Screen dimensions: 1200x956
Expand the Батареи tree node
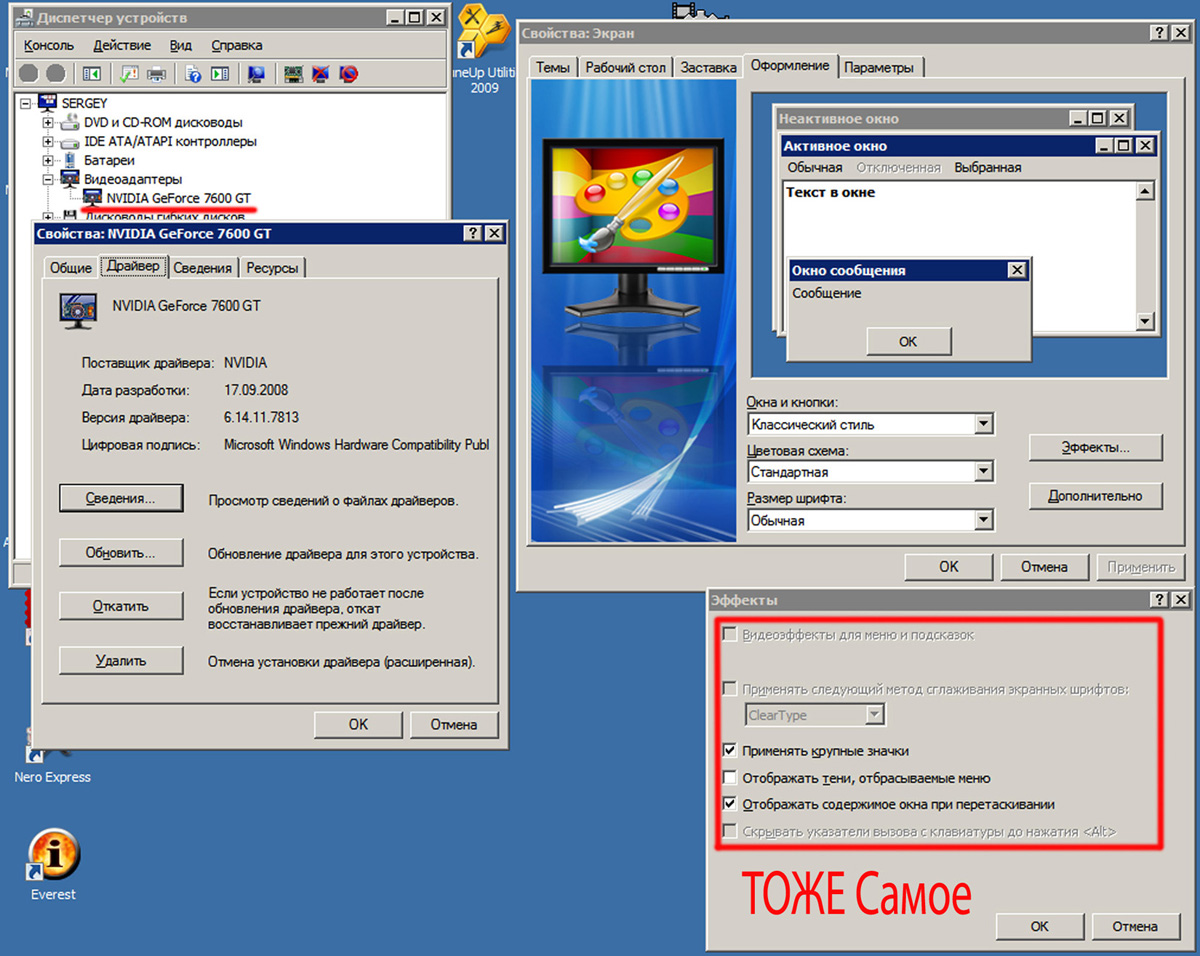coord(48,160)
